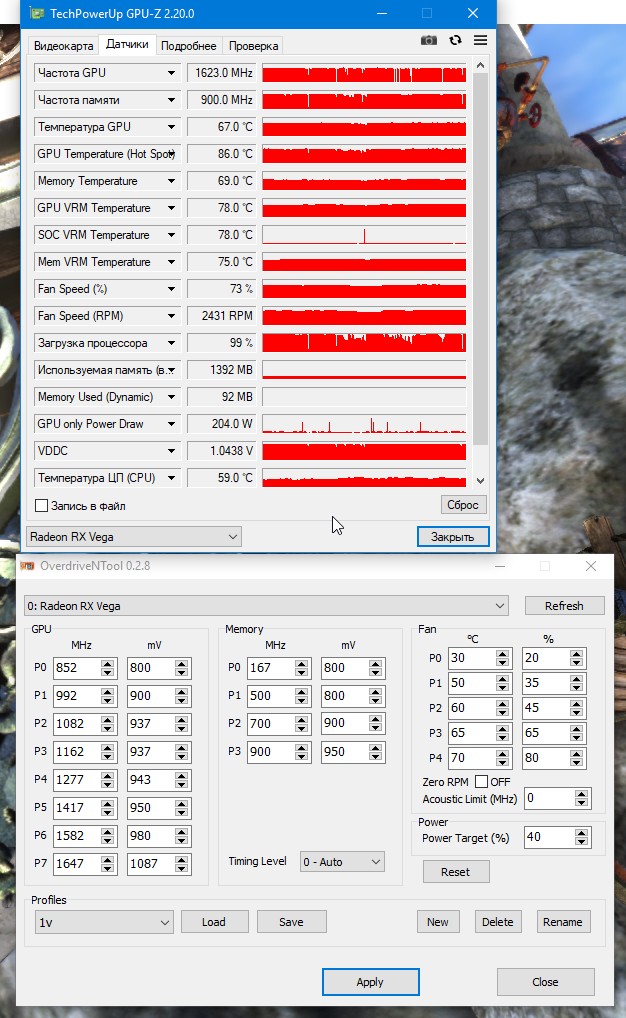Create a New profile
626x1018 pixels.
[x=438, y=922]
